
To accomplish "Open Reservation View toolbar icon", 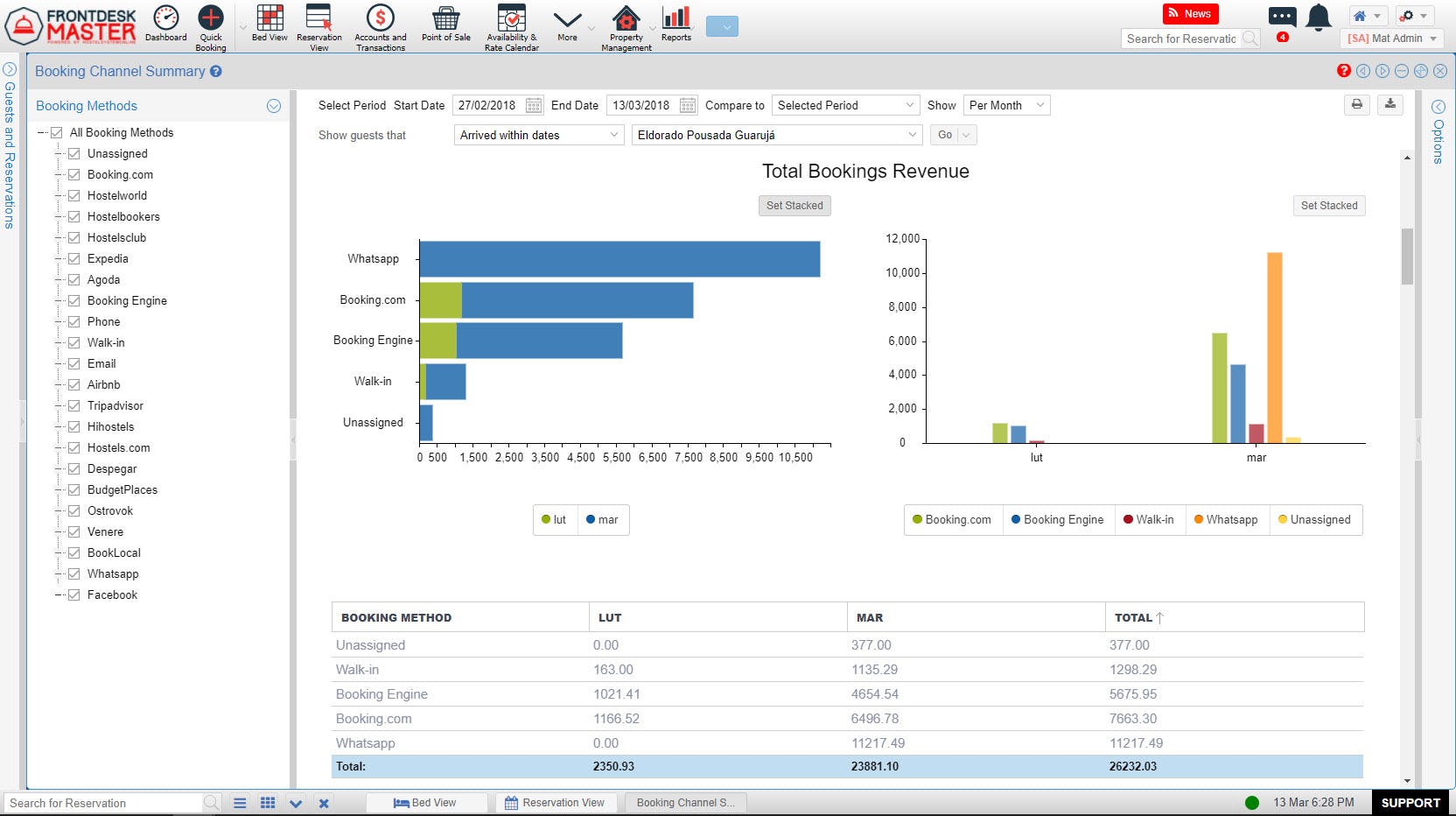I will click(318, 18).
